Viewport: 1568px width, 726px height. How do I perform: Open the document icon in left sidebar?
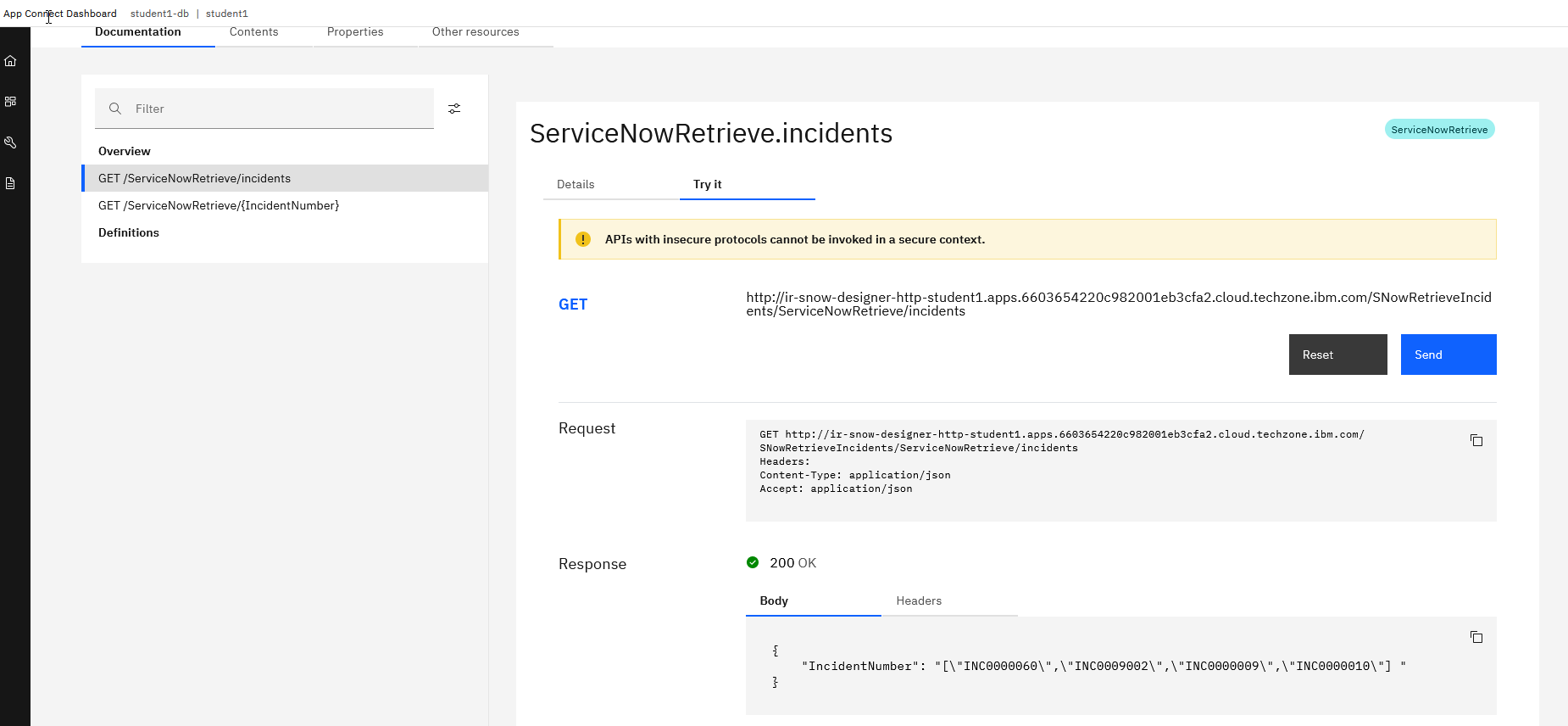point(10,183)
